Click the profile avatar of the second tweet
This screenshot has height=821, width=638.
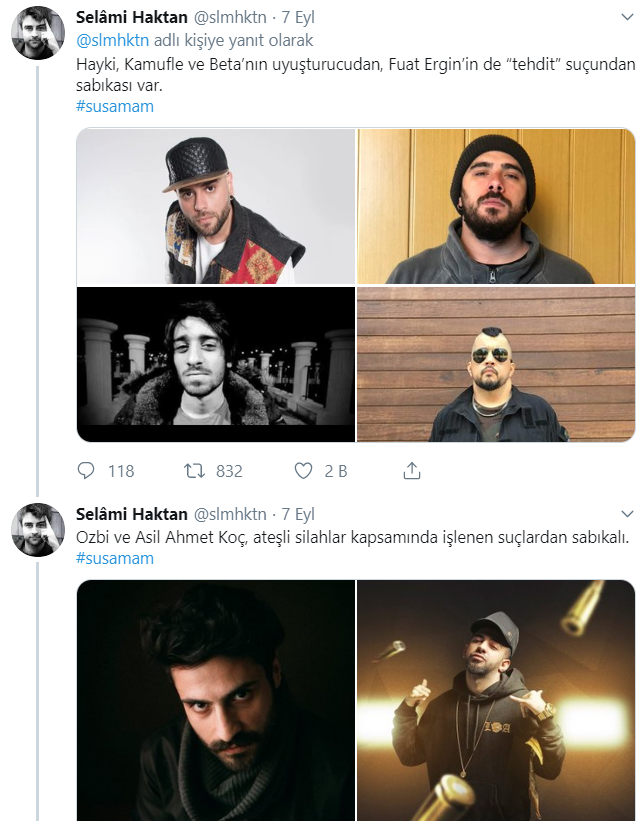point(38,530)
